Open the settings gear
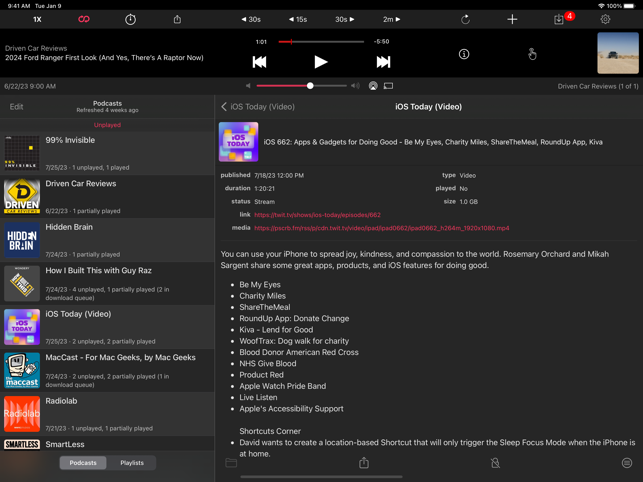This screenshot has width=643, height=482. point(605,19)
